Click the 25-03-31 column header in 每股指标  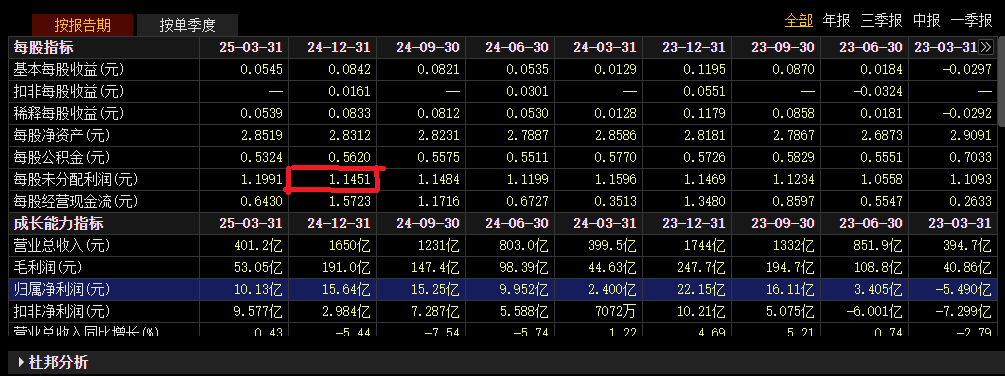tap(251, 47)
